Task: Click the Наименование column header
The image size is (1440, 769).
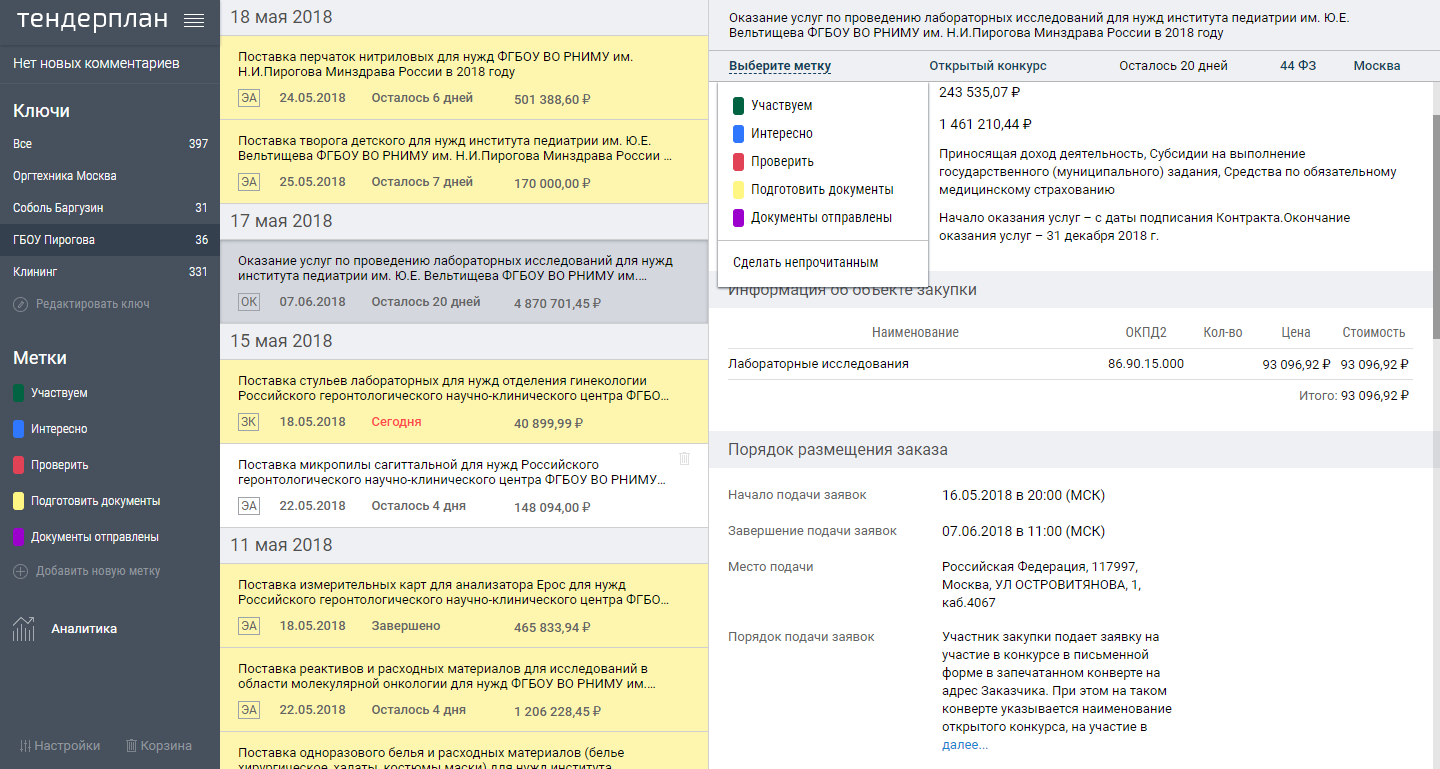Action: pyautogui.click(x=915, y=332)
